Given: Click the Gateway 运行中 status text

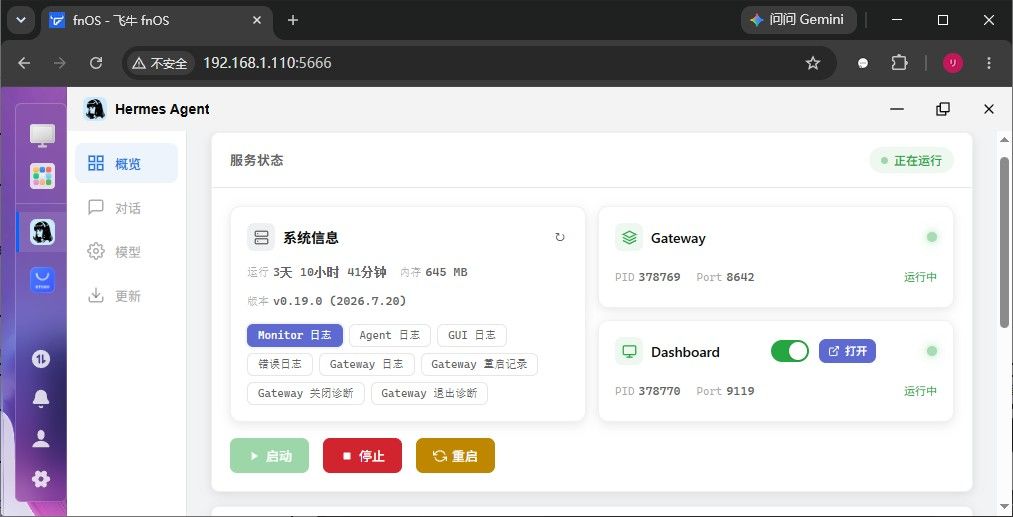Looking at the screenshot, I should [920, 277].
